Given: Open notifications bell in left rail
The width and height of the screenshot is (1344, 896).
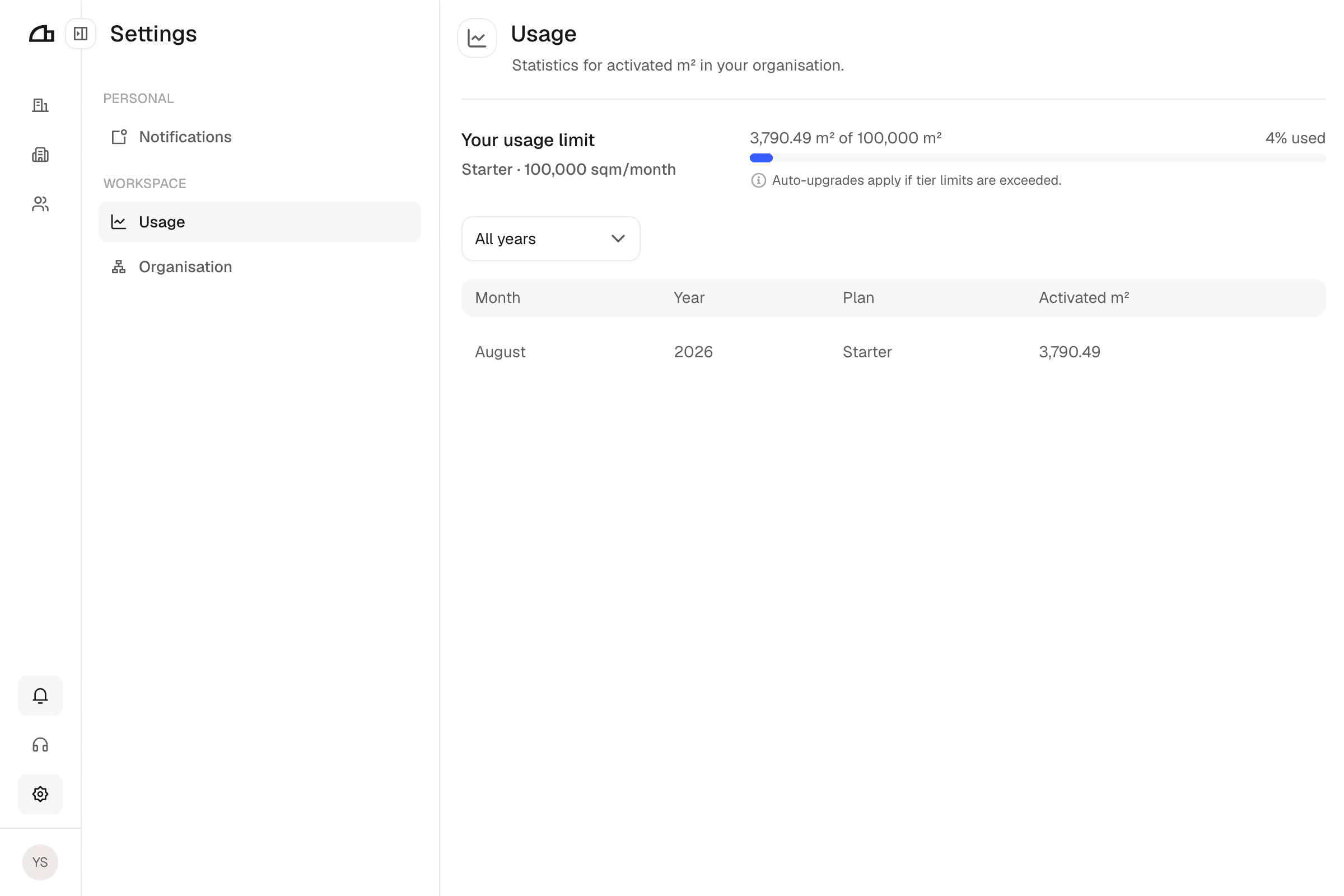Looking at the screenshot, I should (x=40, y=696).
